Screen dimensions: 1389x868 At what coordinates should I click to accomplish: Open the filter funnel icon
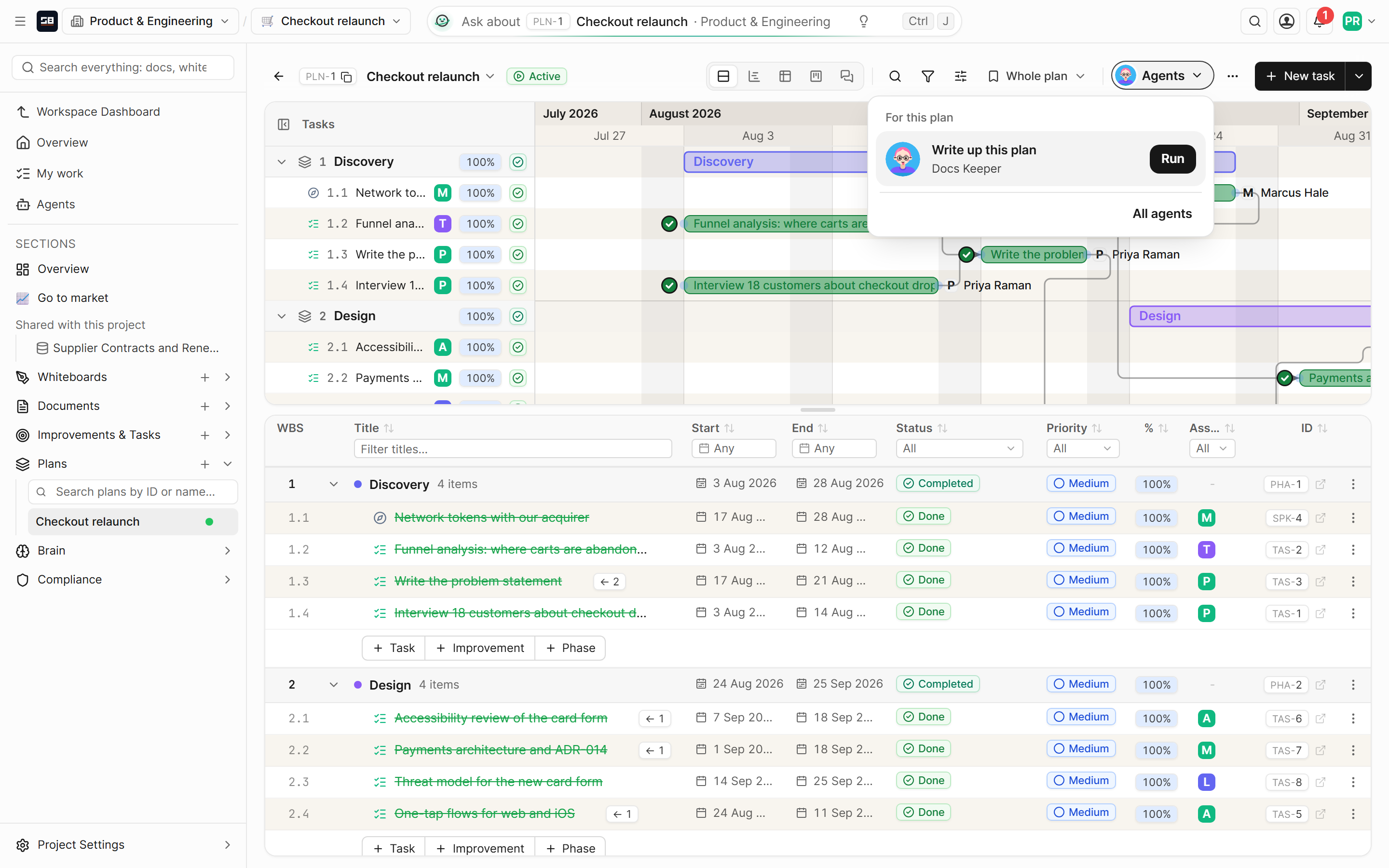coord(927,76)
